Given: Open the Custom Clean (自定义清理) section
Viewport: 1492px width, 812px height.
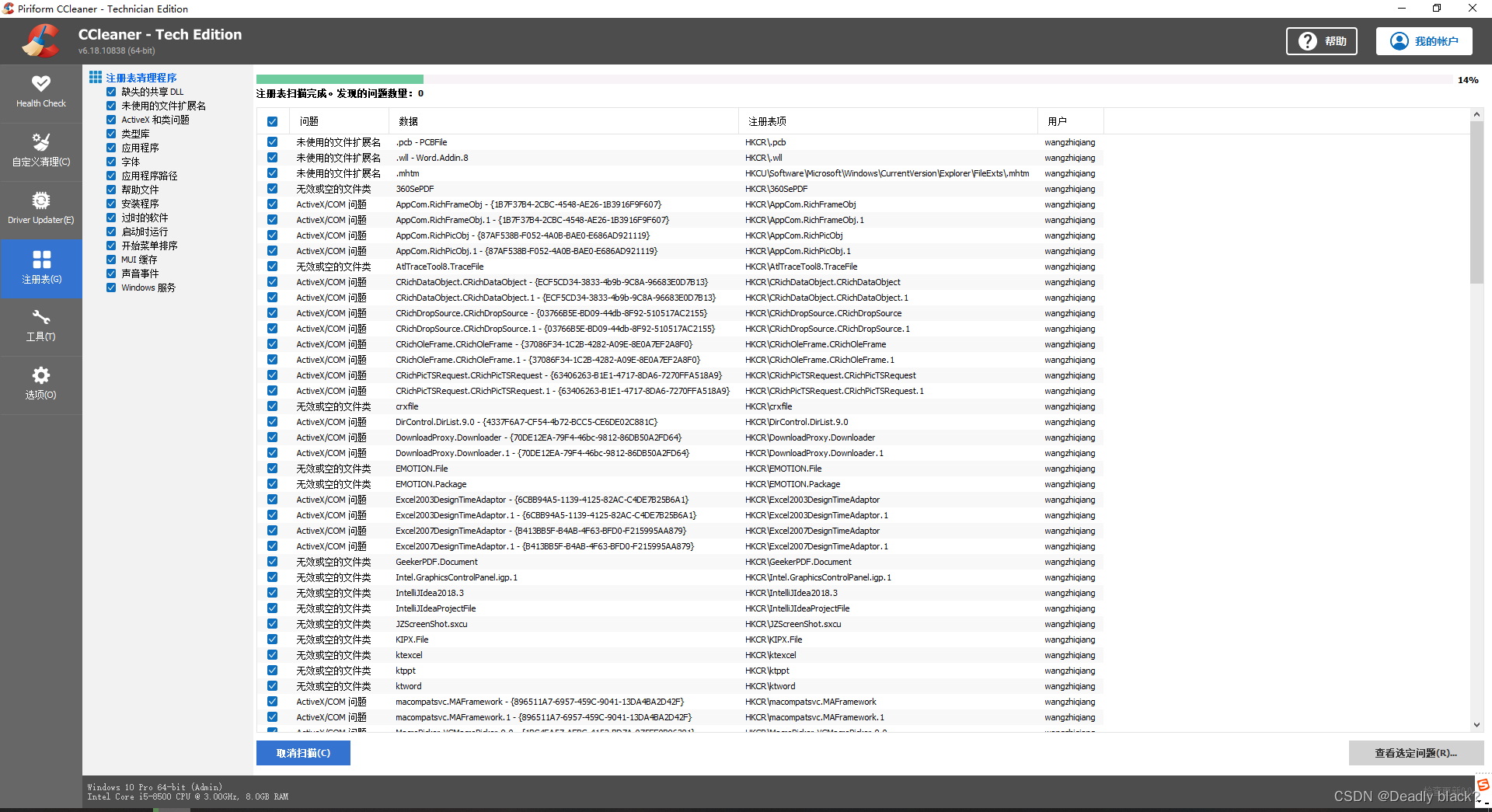Looking at the screenshot, I should pos(41,152).
